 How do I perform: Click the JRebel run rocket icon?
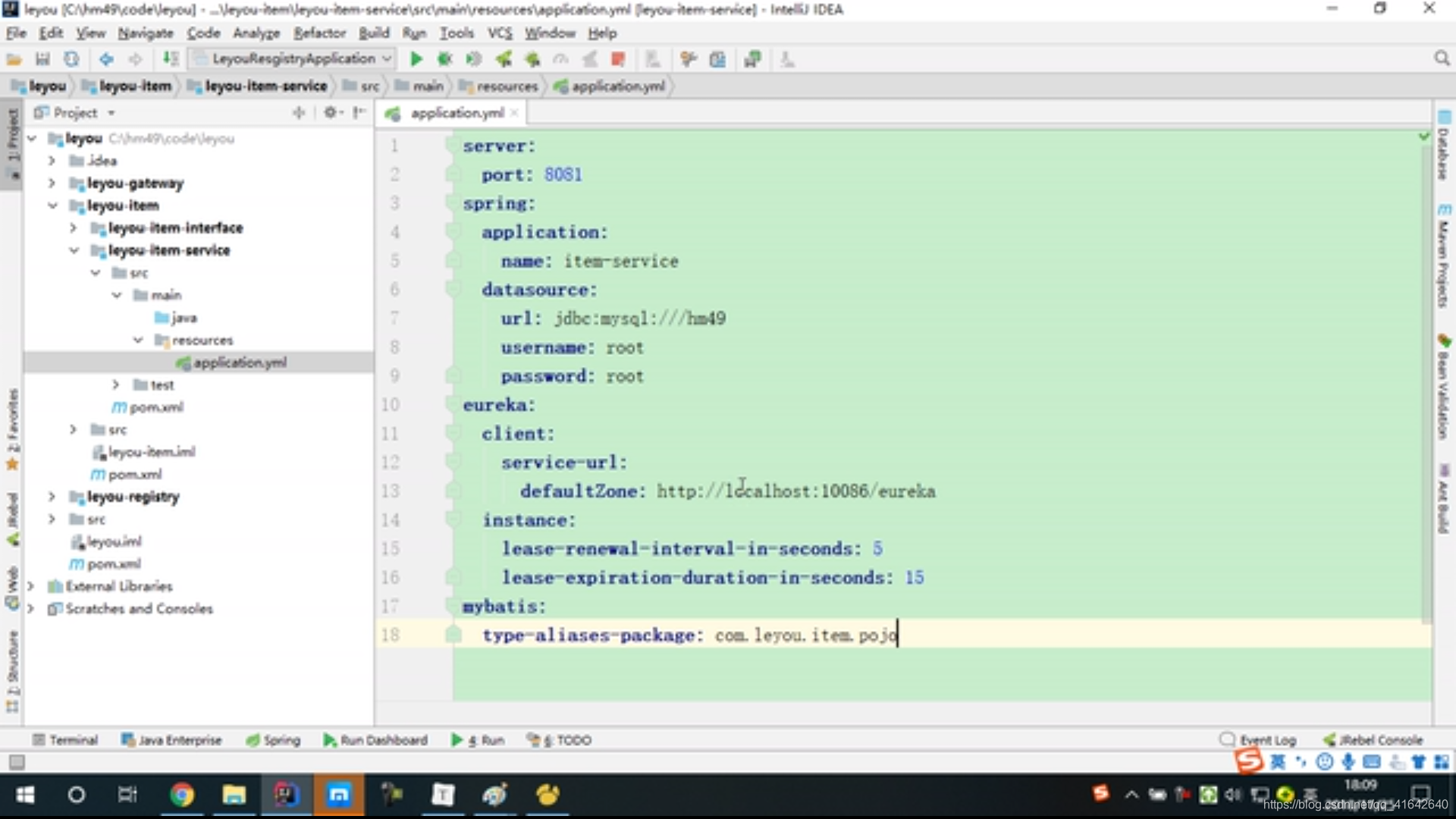(504, 59)
